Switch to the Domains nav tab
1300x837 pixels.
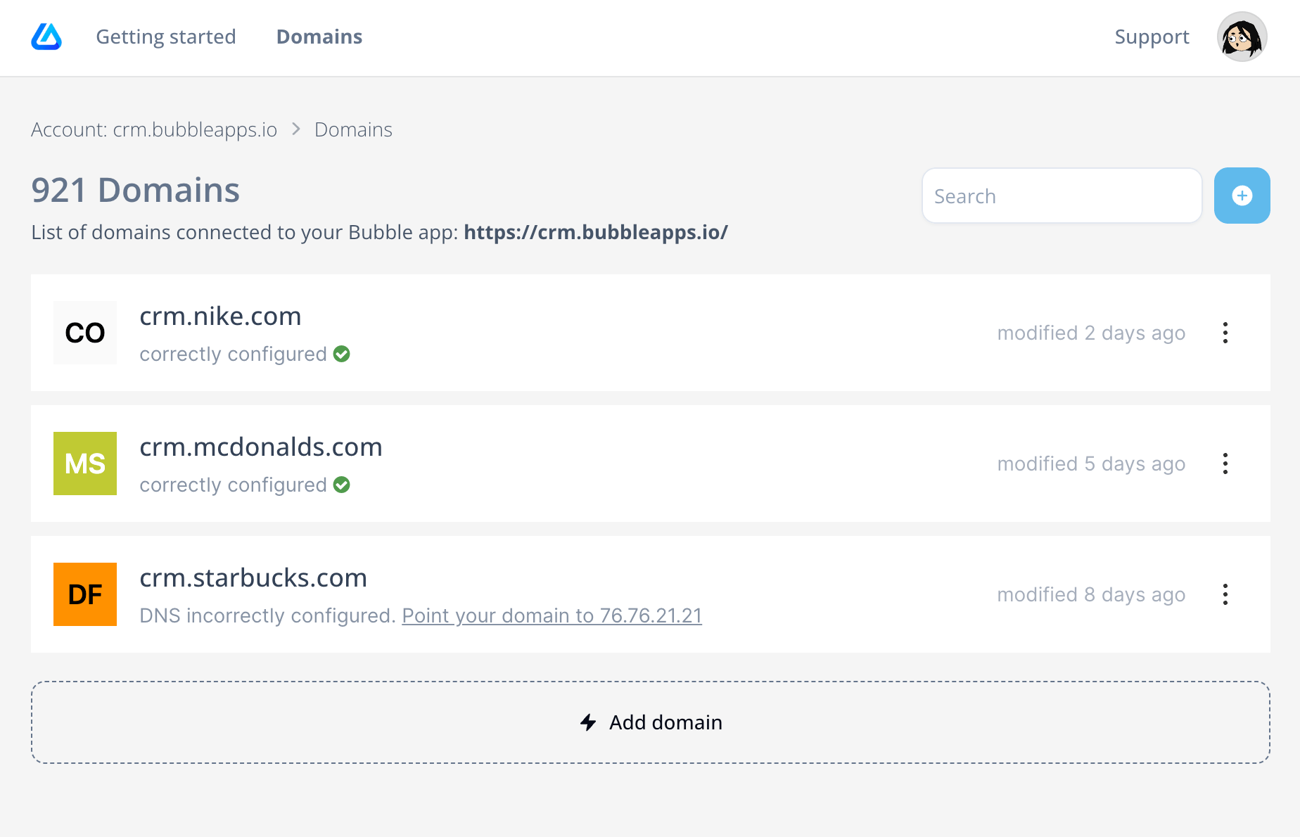[x=319, y=37]
